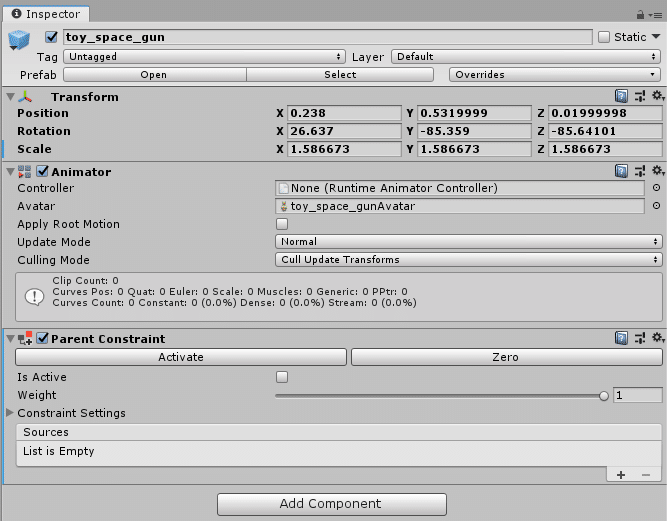This screenshot has height=521, width=667.
Task: Open the Parent Constraint gear settings menu
Action: (658, 338)
